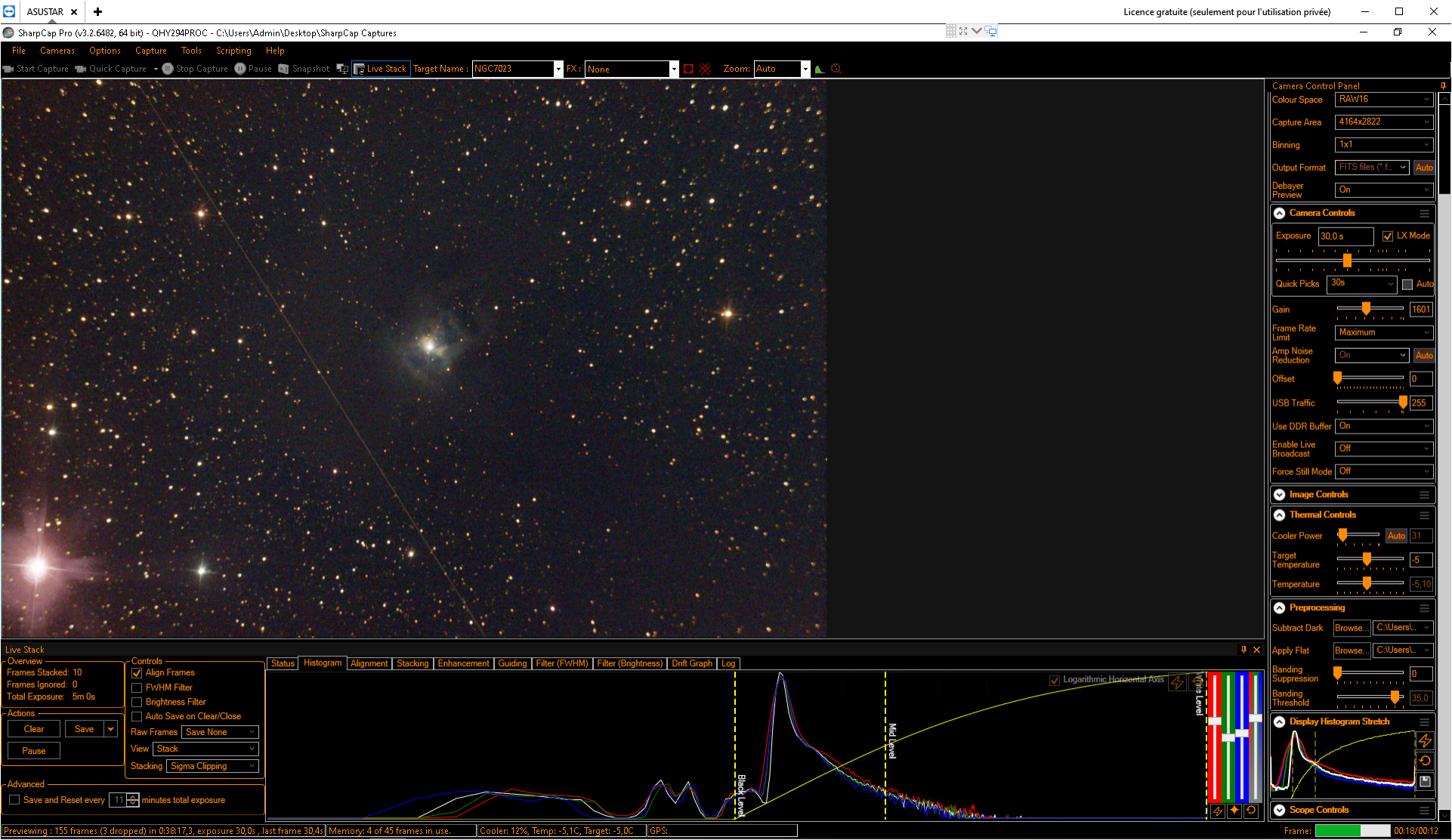Click the save floppy icon in Display Histogram Stretch

[x=1425, y=781]
